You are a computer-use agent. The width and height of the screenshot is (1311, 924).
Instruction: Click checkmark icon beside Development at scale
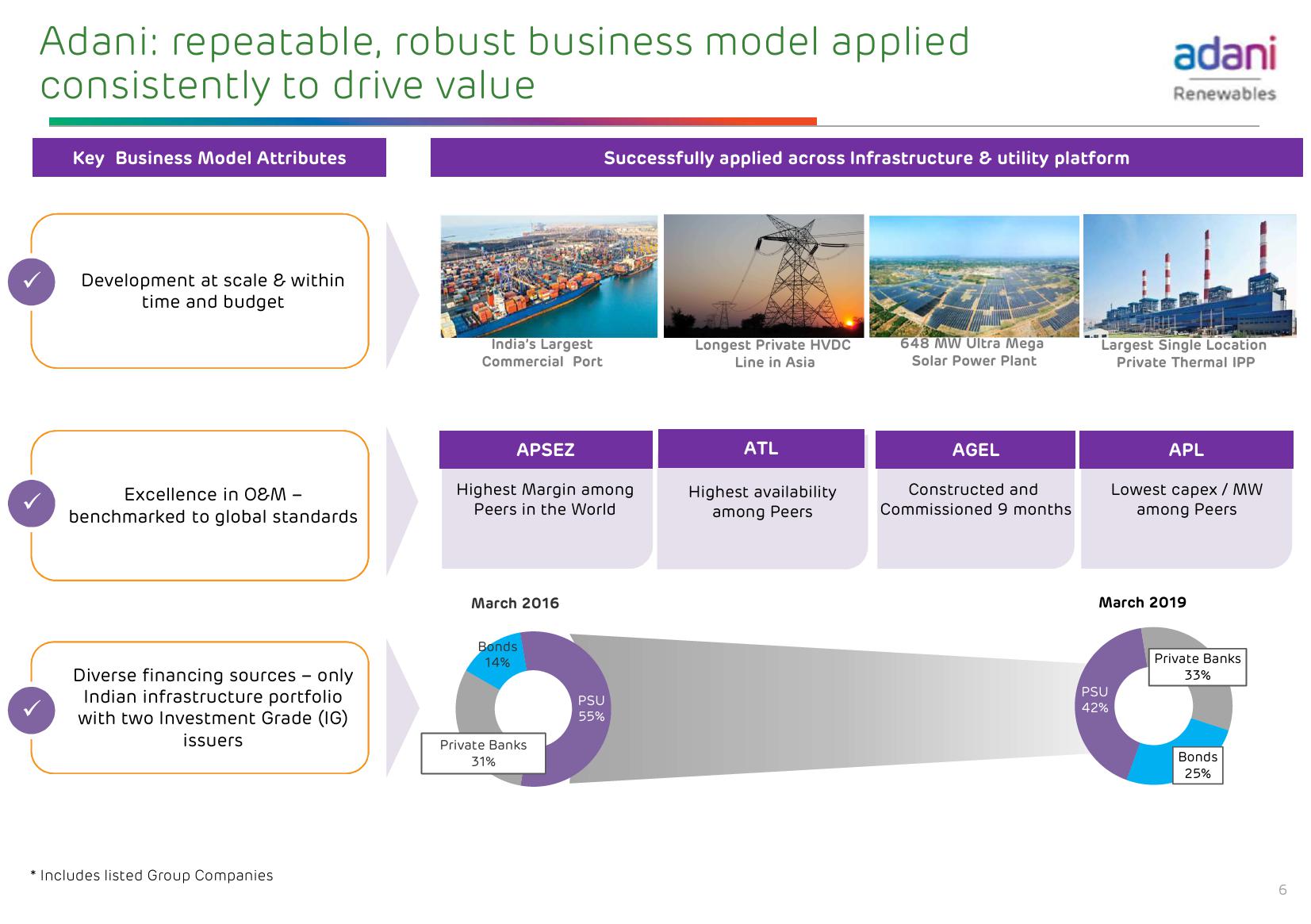(x=32, y=282)
